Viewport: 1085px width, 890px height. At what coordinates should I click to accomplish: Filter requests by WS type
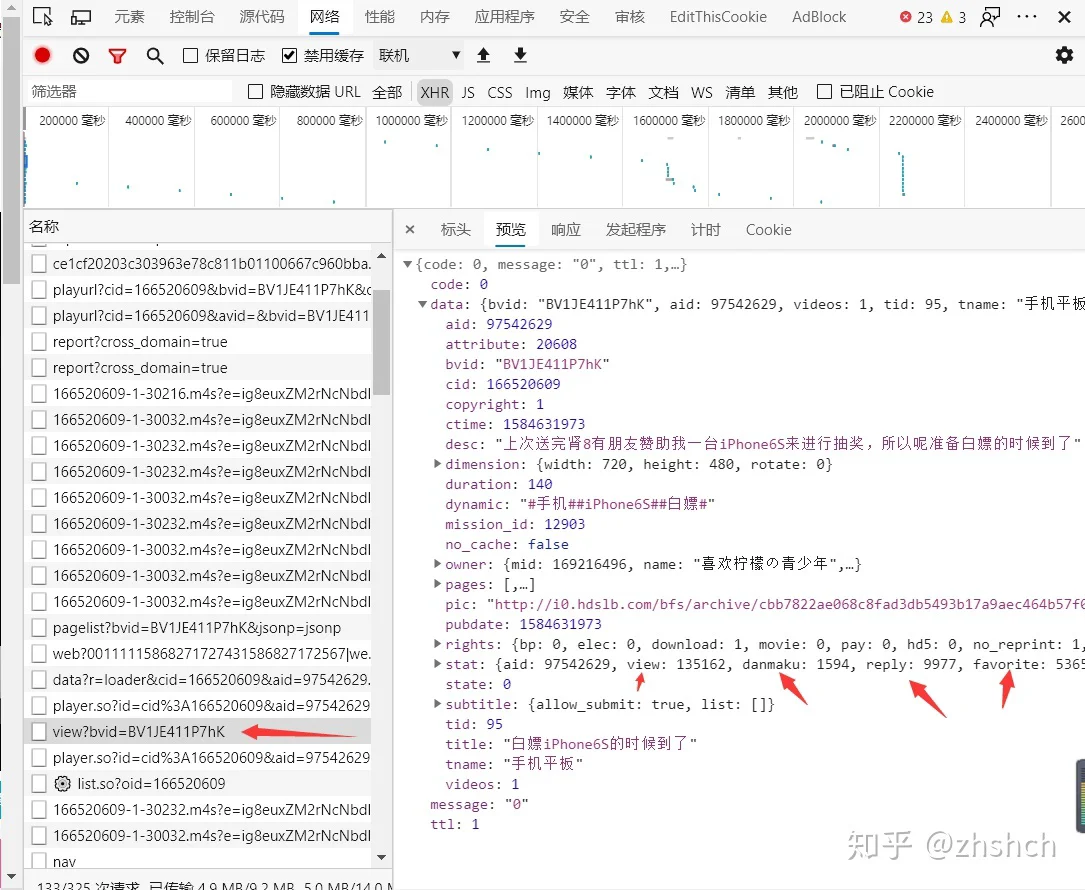pos(702,92)
